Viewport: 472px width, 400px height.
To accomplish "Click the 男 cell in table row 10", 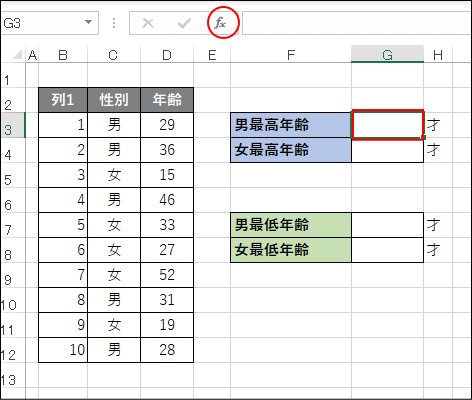I will (114, 350).
